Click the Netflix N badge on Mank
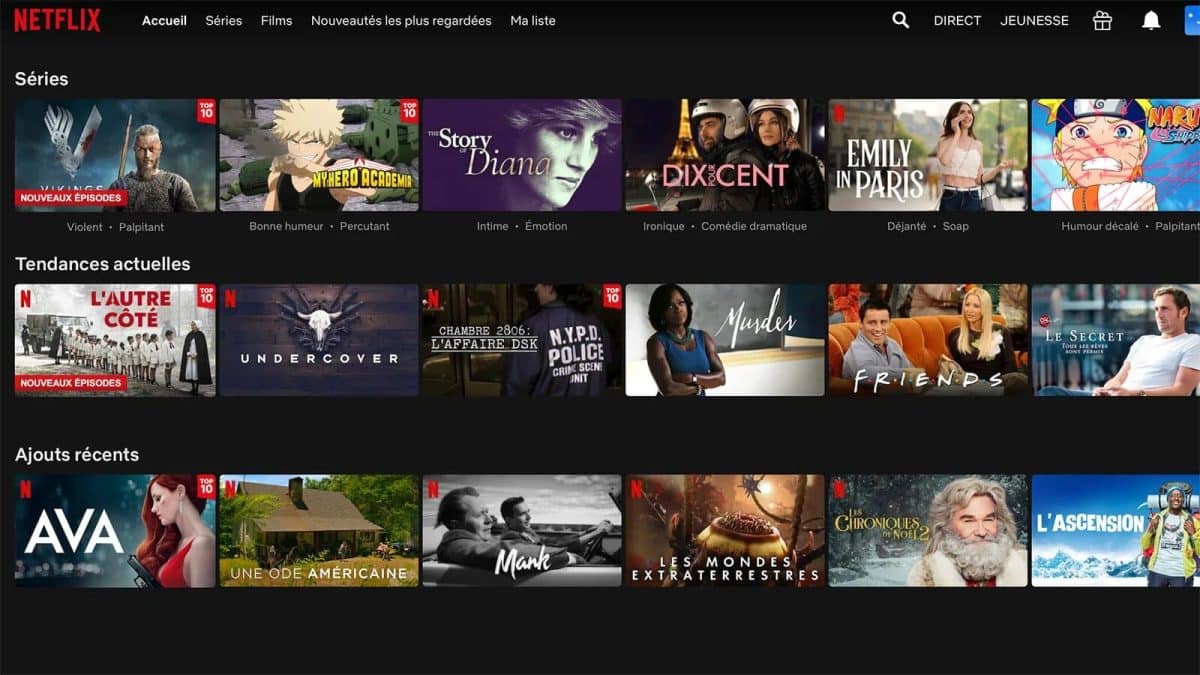The width and height of the screenshot is (1200, 675). (x=433, y=489)
